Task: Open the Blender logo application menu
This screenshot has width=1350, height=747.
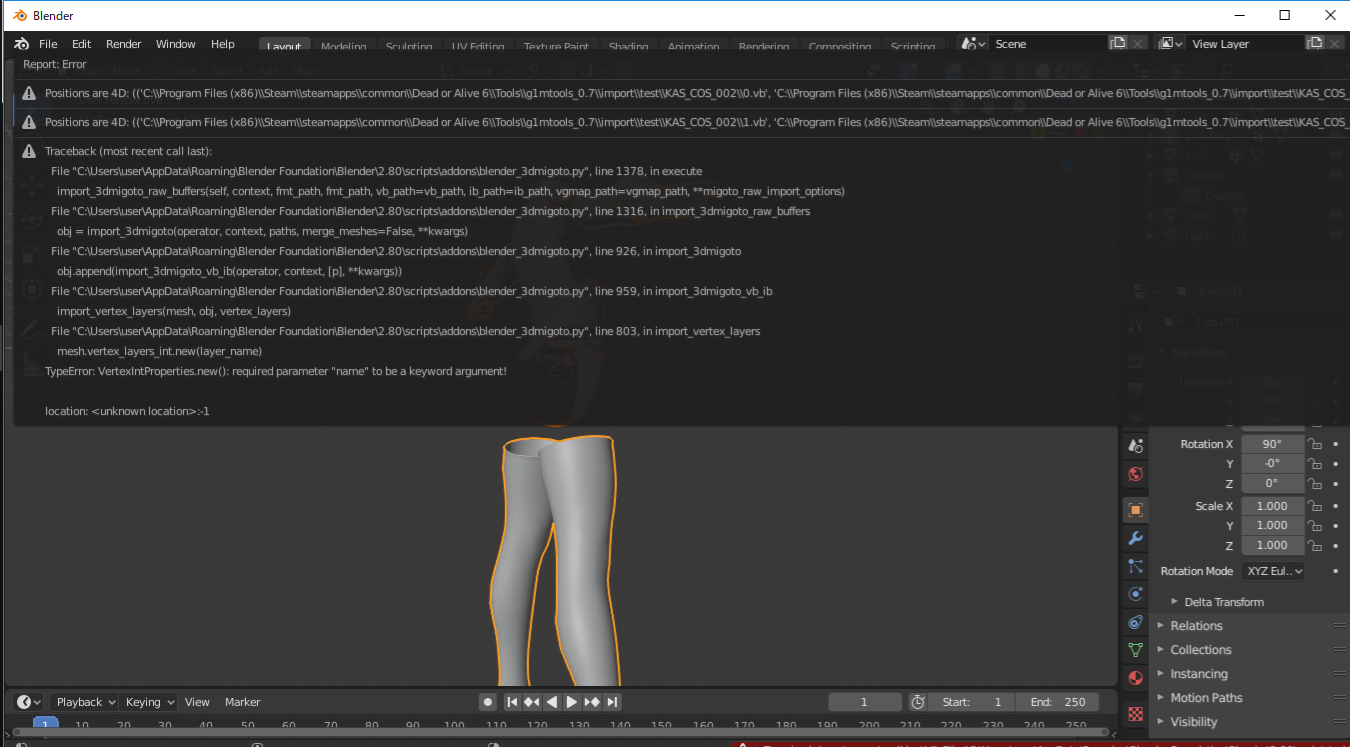Action: [22, 44]
